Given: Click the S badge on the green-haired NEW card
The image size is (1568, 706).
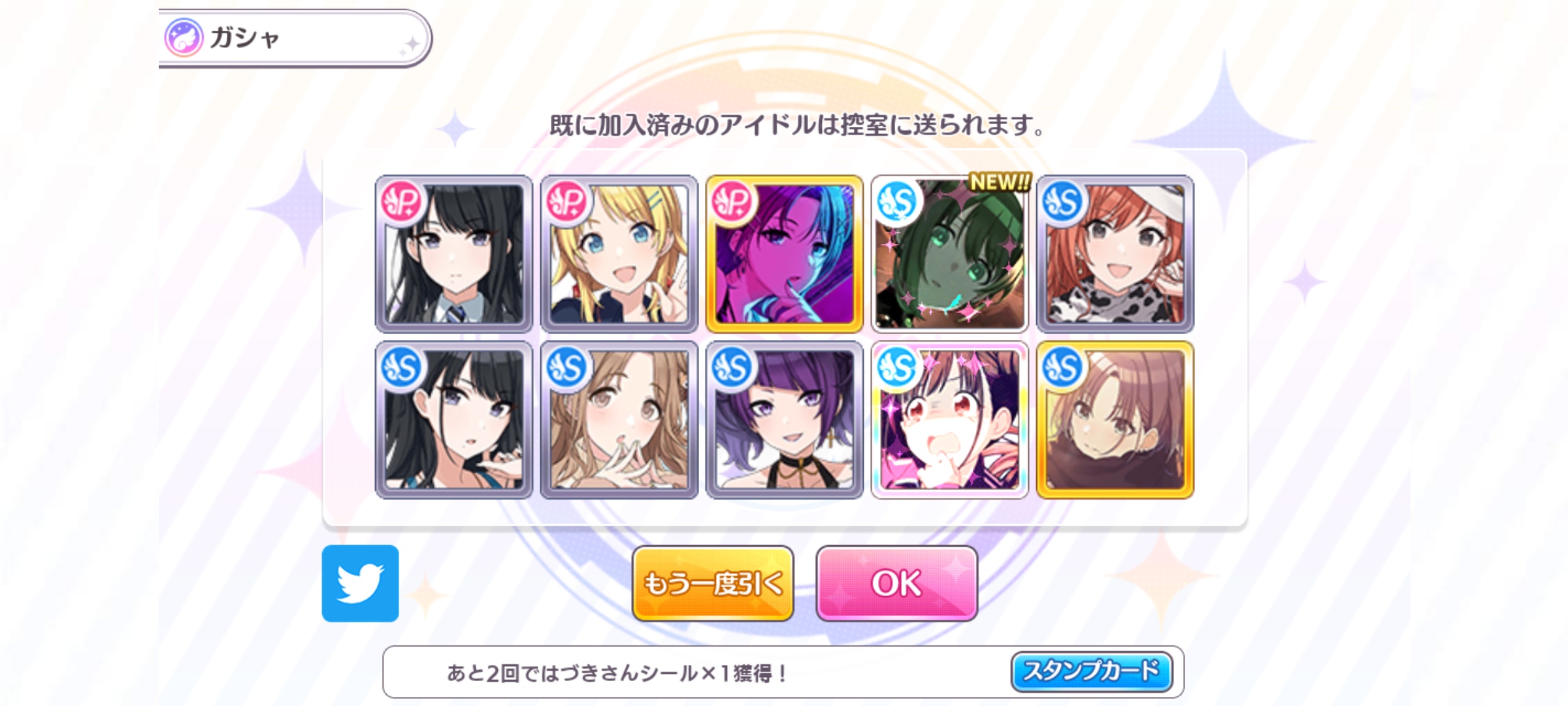Looking at the screenshot, I should 896,201.
